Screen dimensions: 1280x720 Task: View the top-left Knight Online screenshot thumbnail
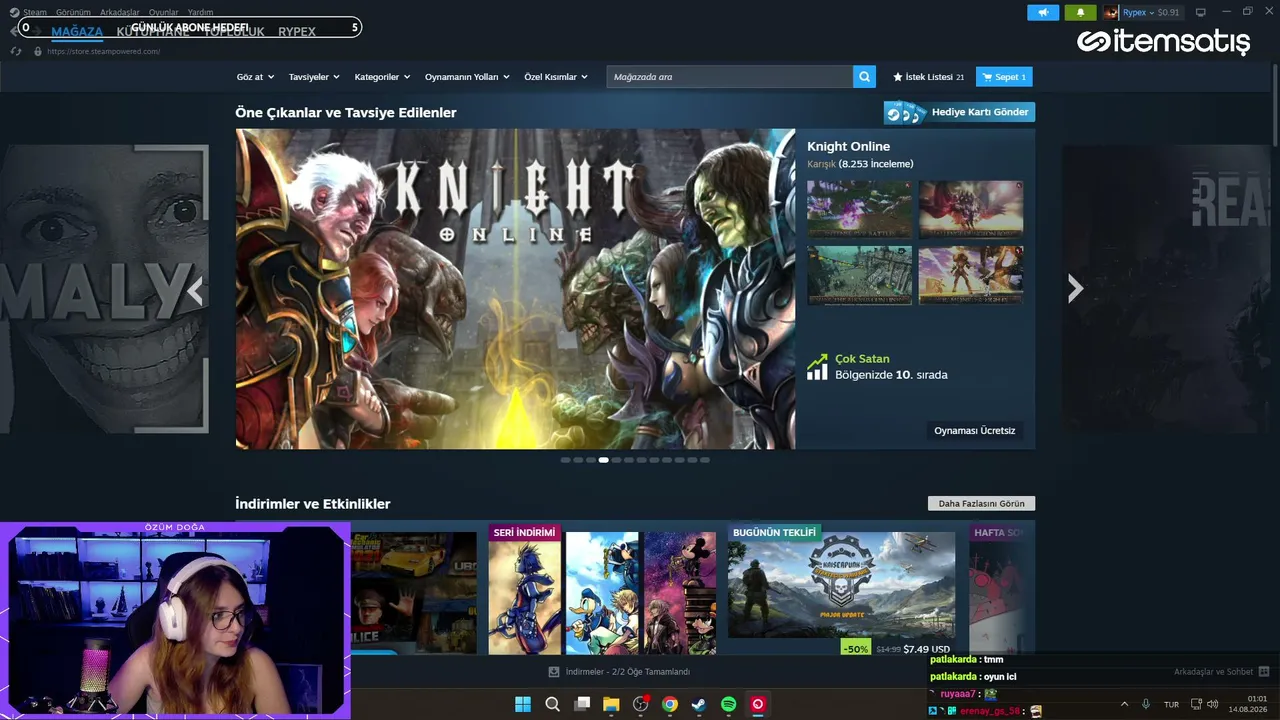click(859, 210)
